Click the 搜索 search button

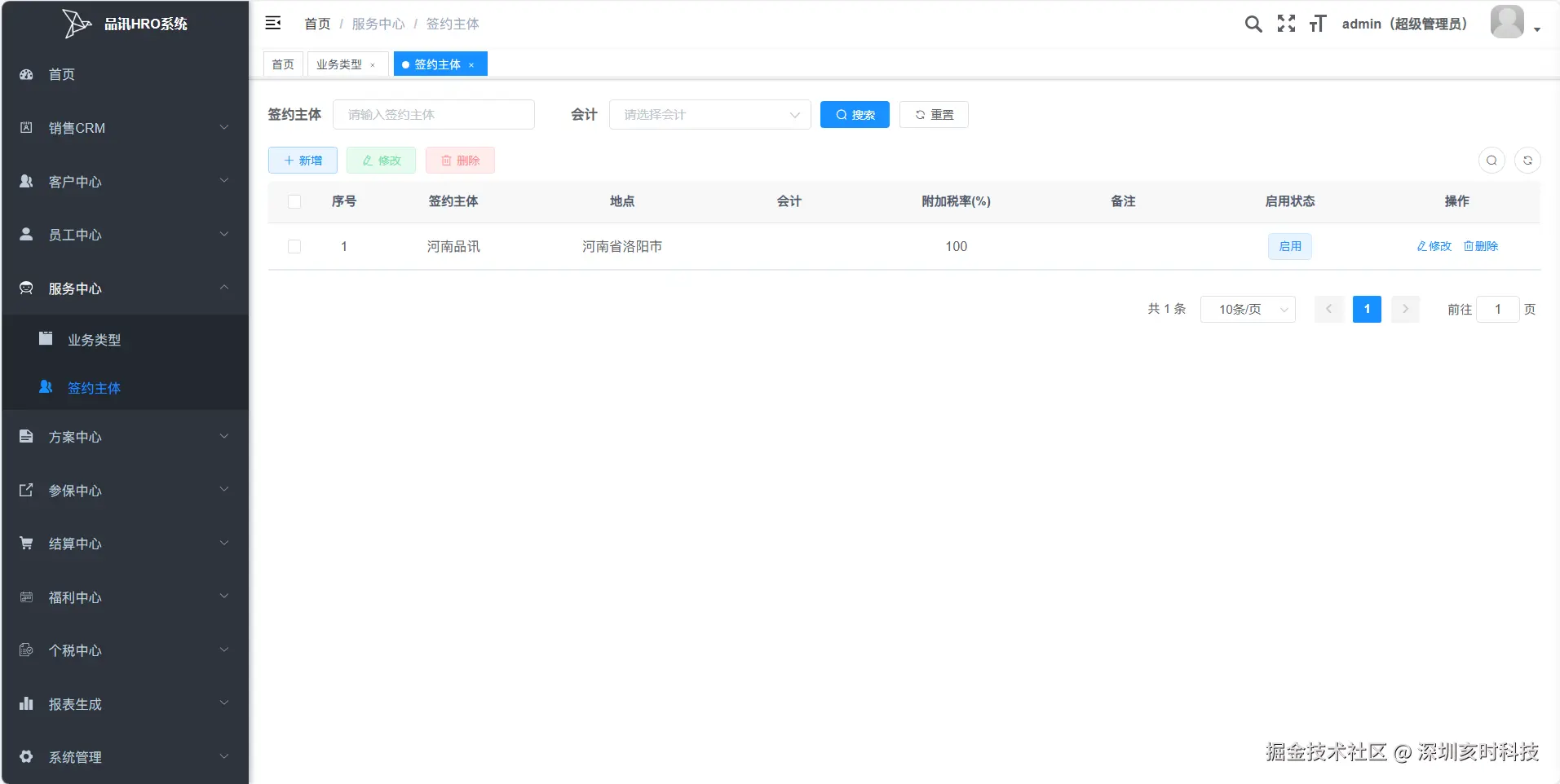[x=855, y=115]
